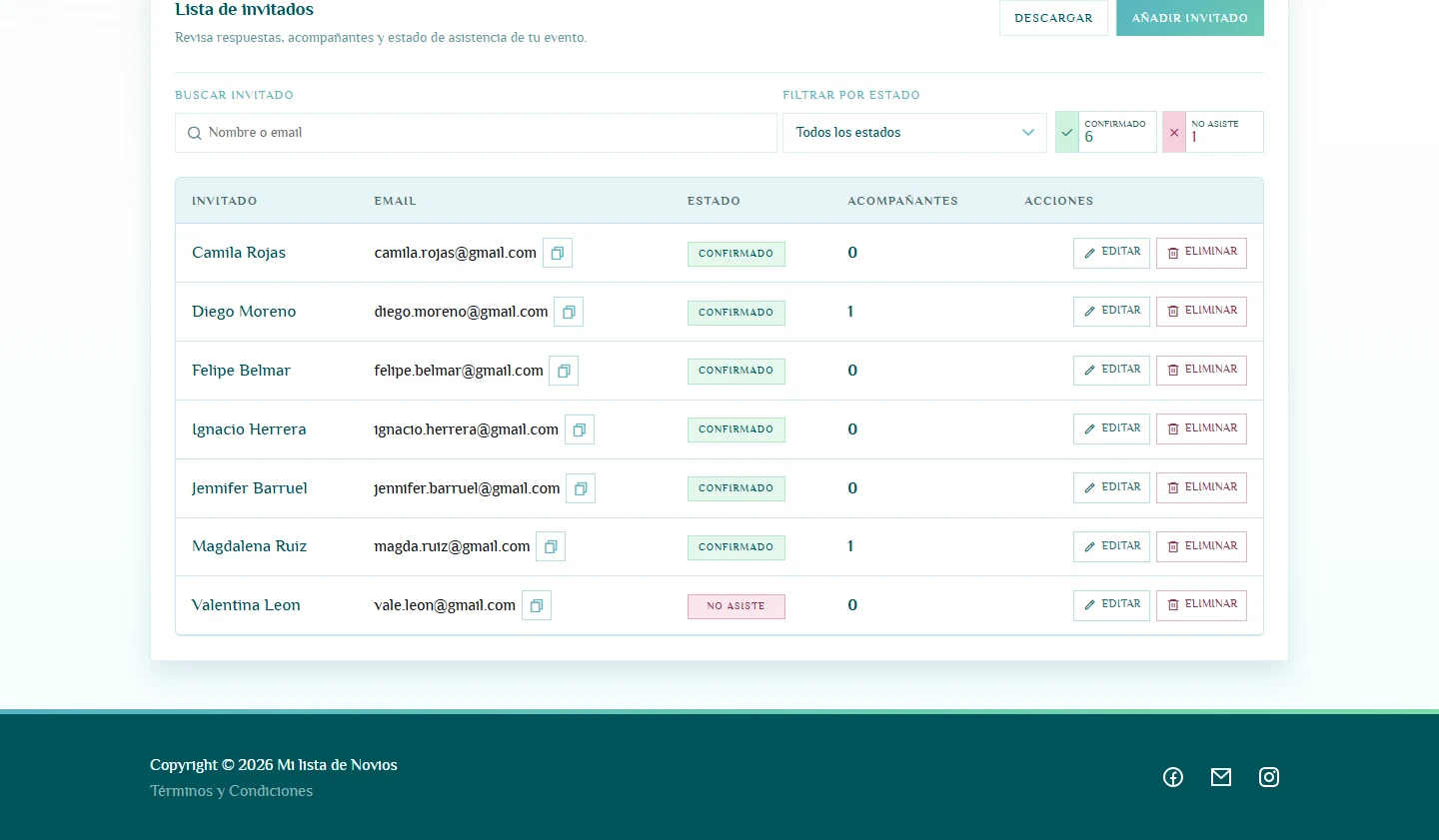The height and width of the screenshot is (840, 1439).
Task: Remove guest Magdalena Ruiz
Action: coord(1201,546)
